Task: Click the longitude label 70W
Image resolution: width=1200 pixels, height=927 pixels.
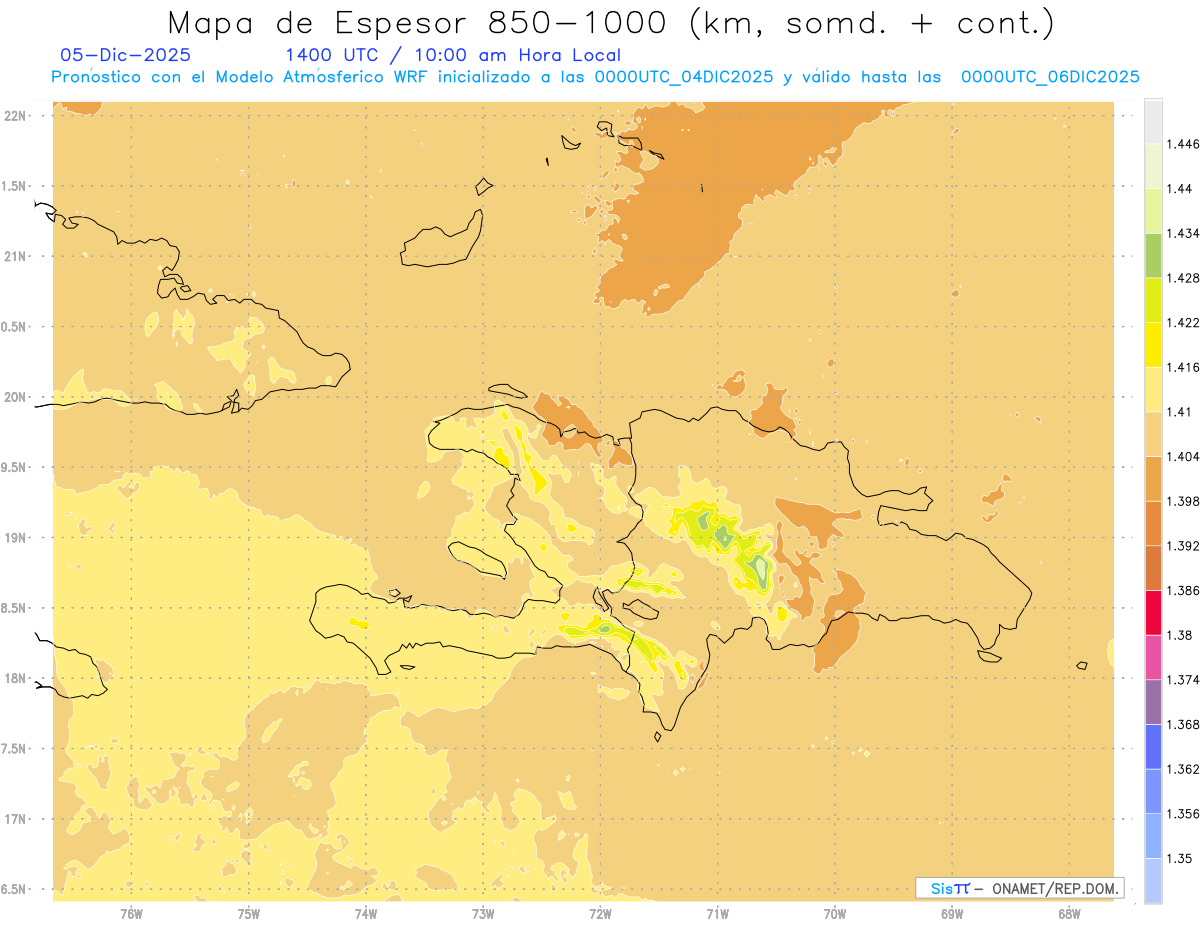Action: (835, 913)
